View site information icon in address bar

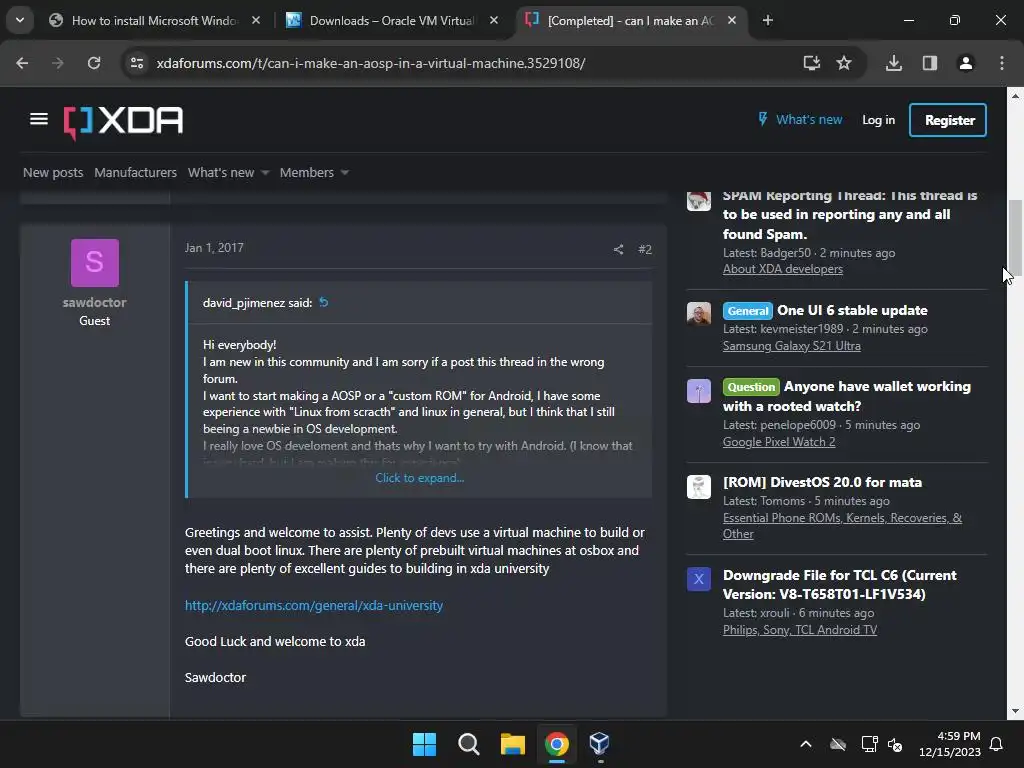[137, 63]
